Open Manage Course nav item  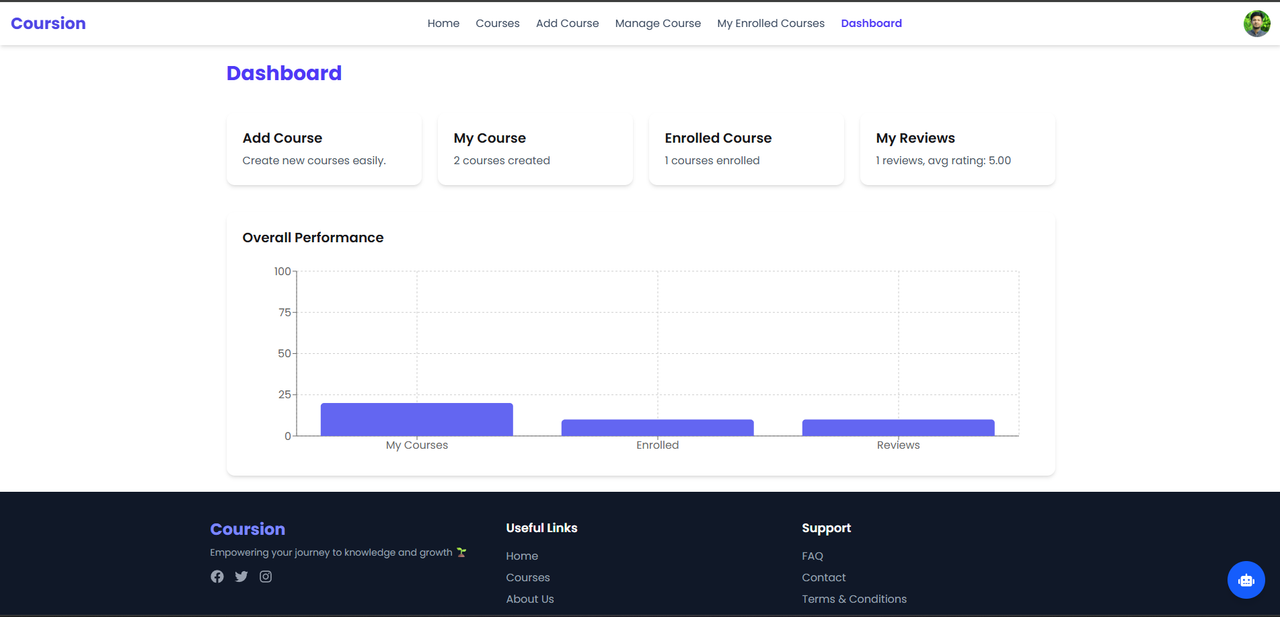(x=658, y=23)
